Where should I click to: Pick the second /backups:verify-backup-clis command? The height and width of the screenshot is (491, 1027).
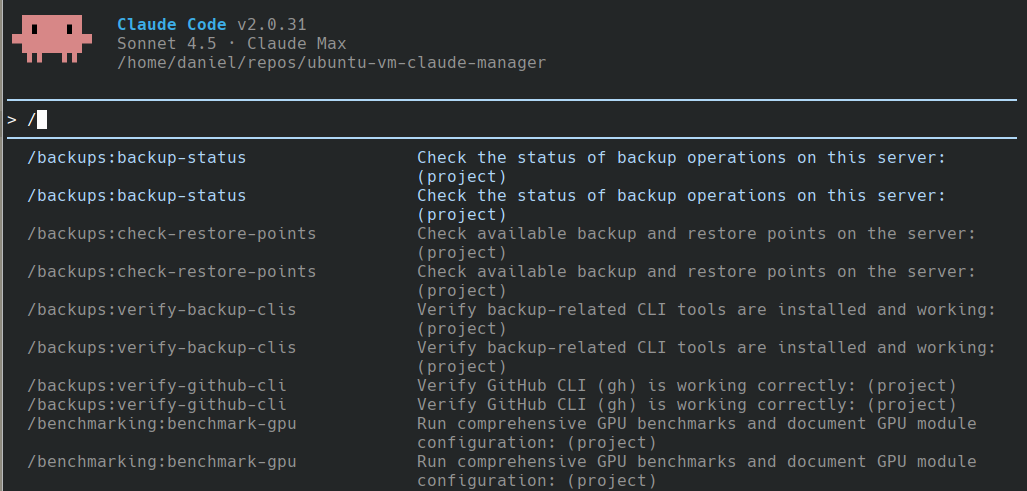162,348
